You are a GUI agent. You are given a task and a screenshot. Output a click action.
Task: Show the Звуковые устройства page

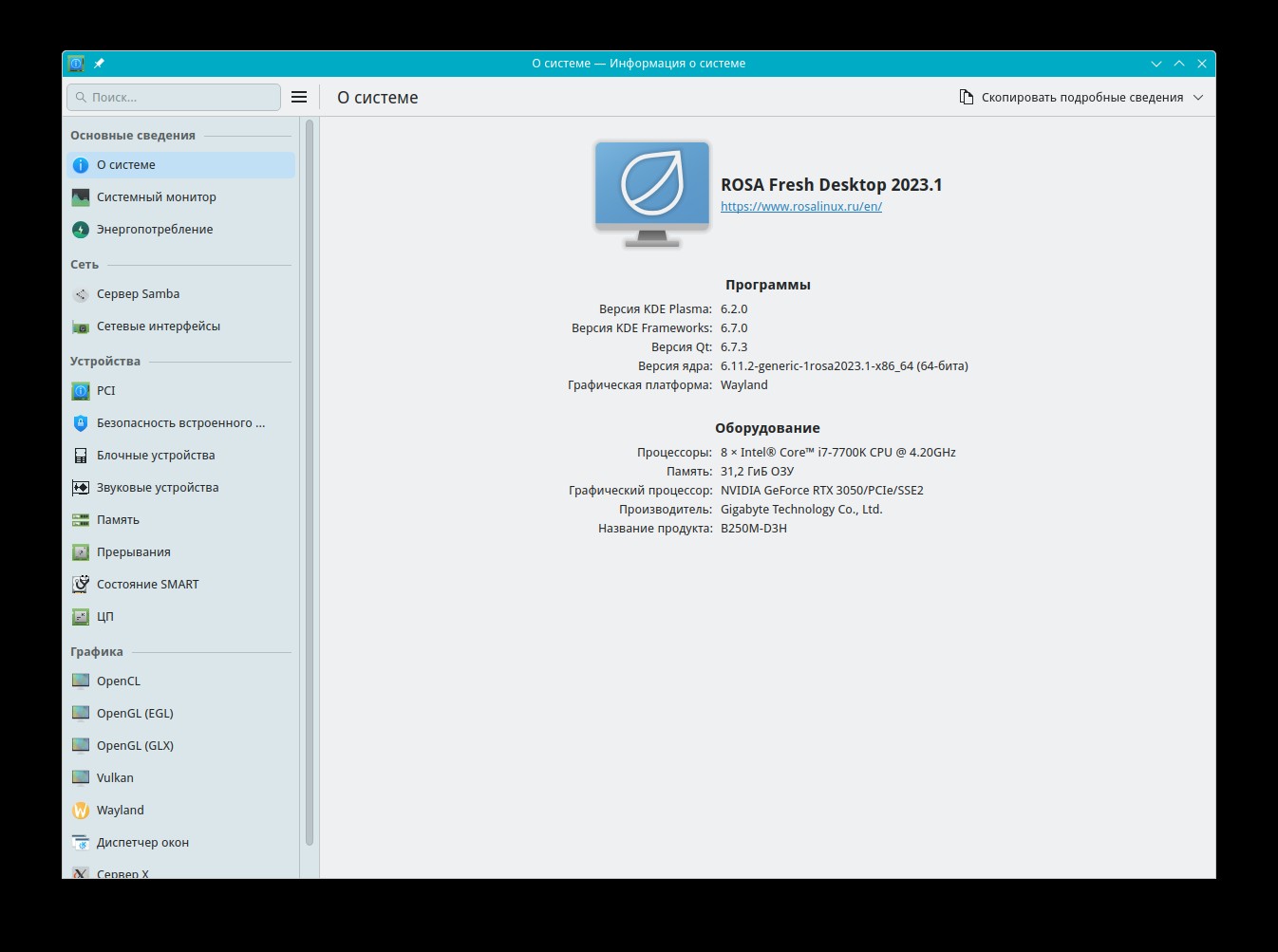[180, 488]
